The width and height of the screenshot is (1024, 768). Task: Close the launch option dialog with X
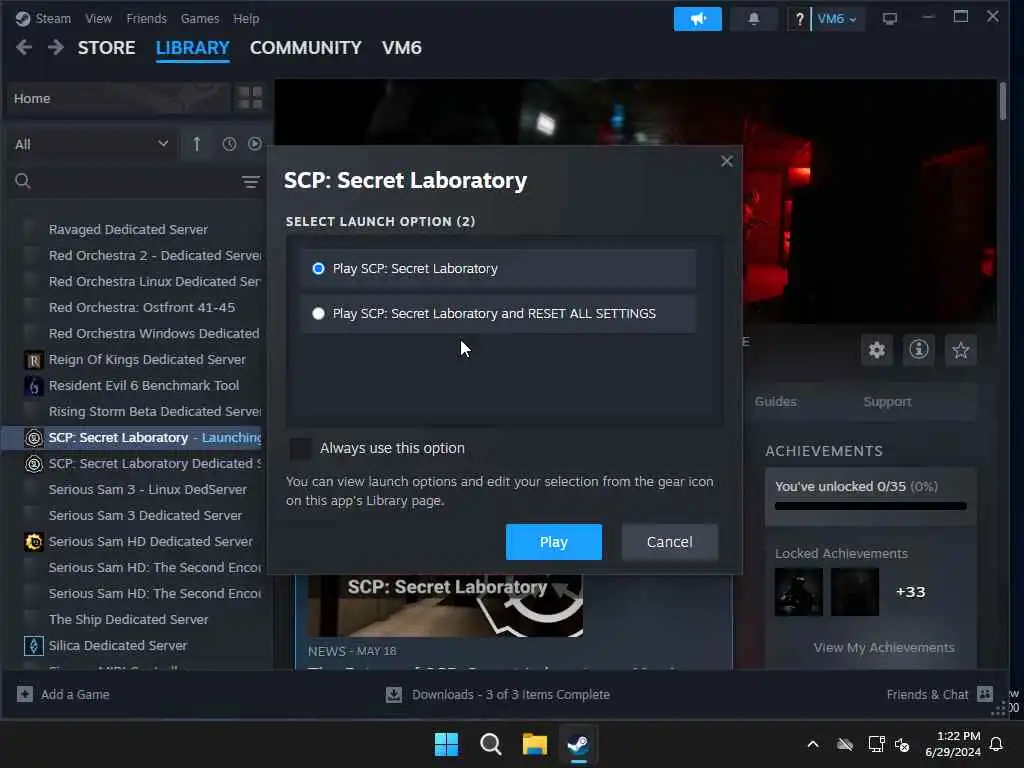pyautogui.click(x=727, y=161)
